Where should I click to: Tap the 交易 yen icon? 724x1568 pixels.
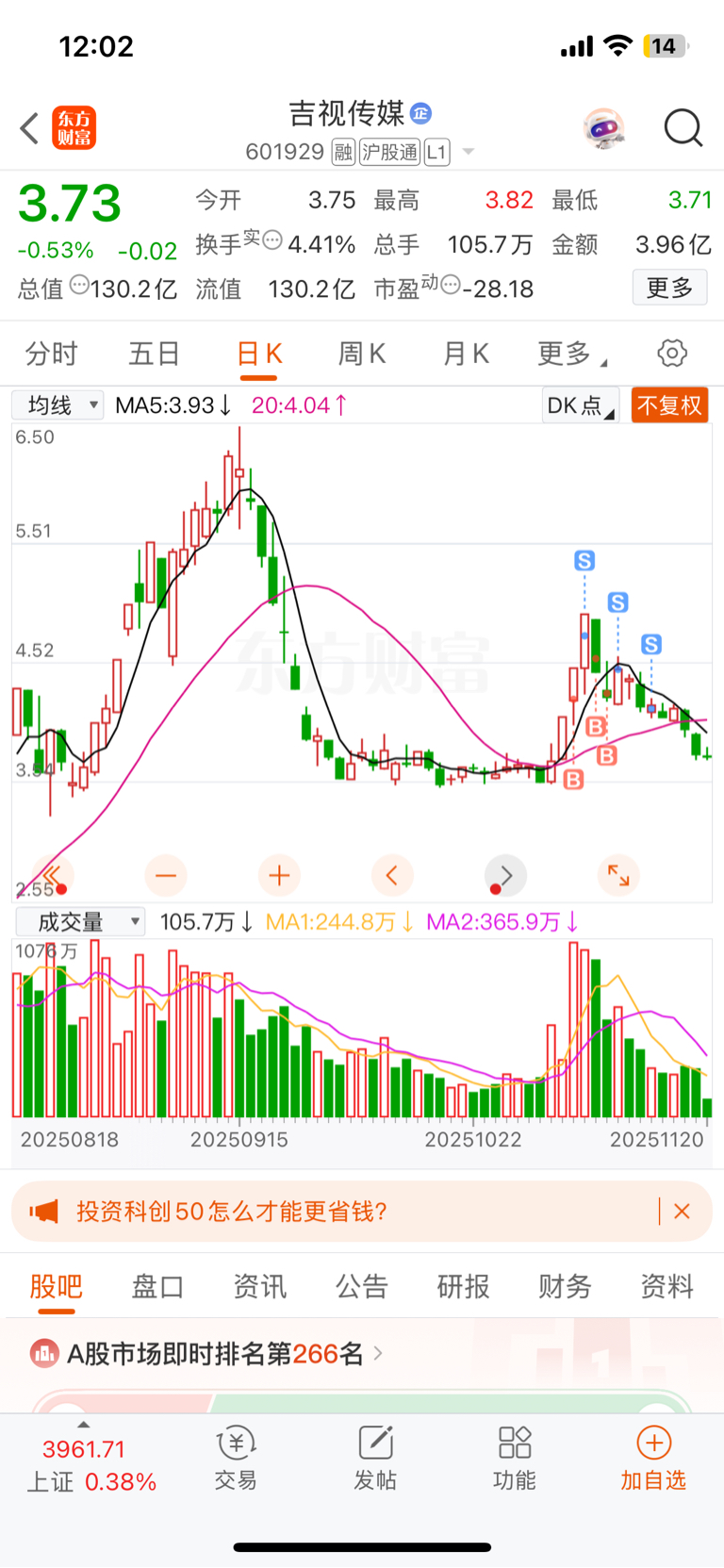[236, 1444]
